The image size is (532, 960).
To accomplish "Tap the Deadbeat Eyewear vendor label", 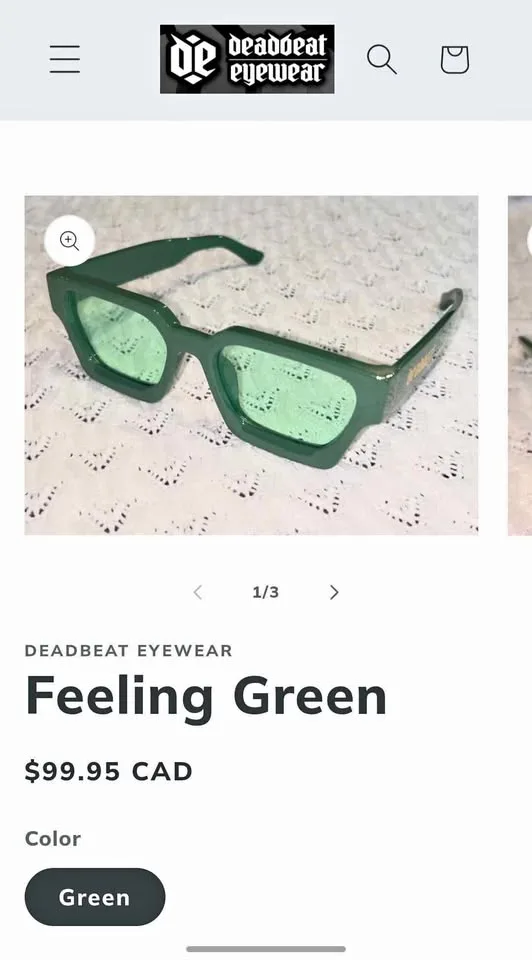I will pos(129,650).
